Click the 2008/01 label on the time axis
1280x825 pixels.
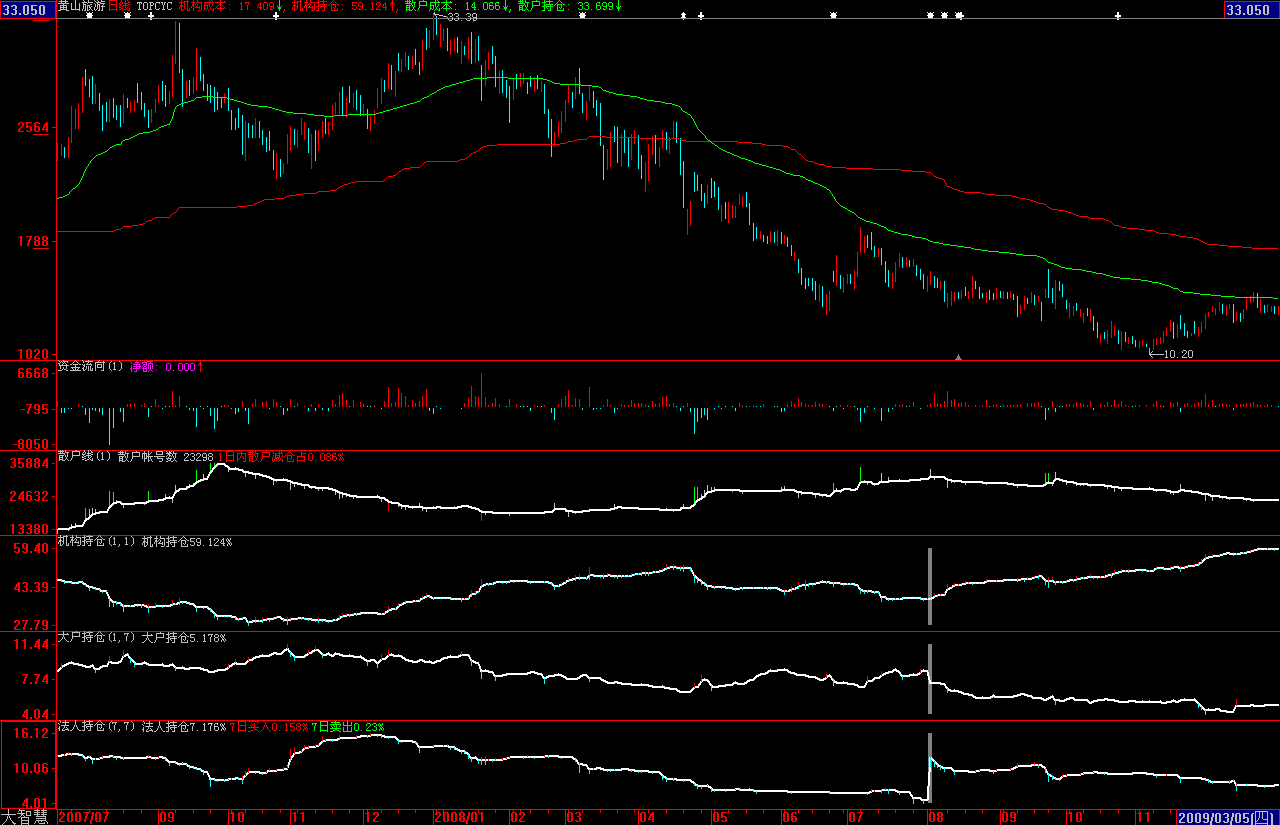[x=460, y=817]
